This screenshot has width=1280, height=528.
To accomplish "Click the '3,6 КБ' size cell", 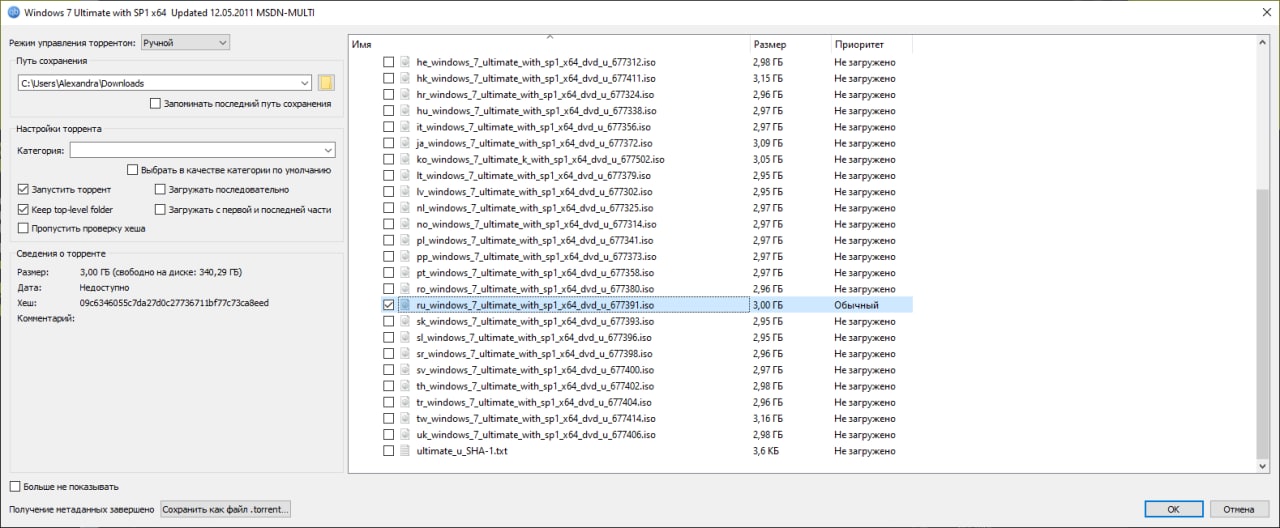I will click(x=767, y=451).
